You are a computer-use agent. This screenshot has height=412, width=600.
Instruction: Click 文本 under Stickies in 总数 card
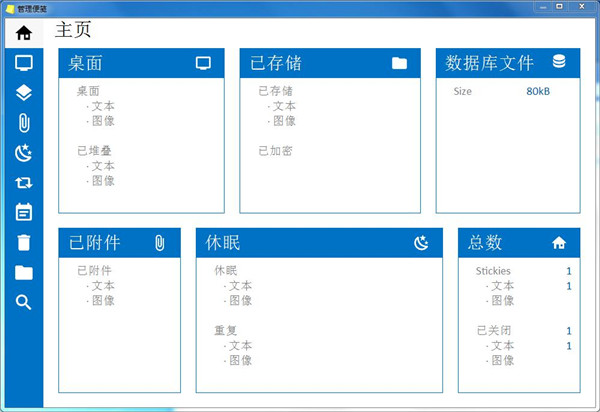coord(502,286)
